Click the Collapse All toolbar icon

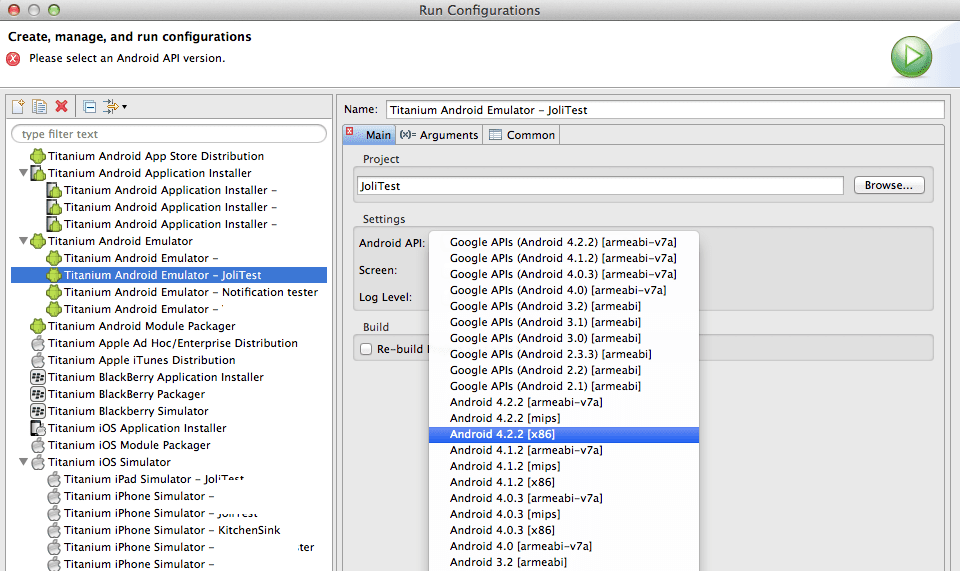89,106
